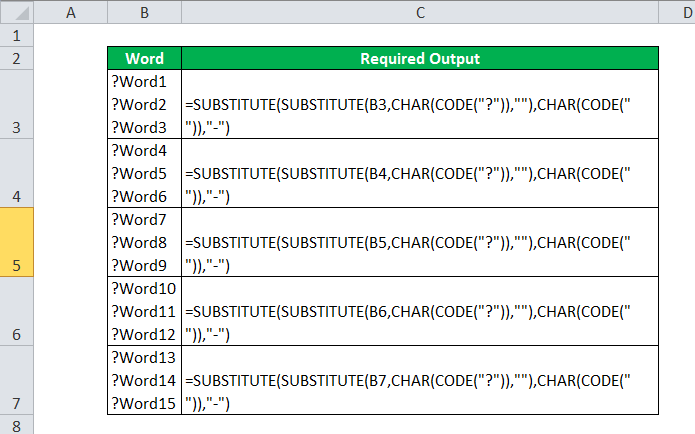Select row 3 header
The width and height of the screenshot is (695, 434).
(x=17, y=104)
